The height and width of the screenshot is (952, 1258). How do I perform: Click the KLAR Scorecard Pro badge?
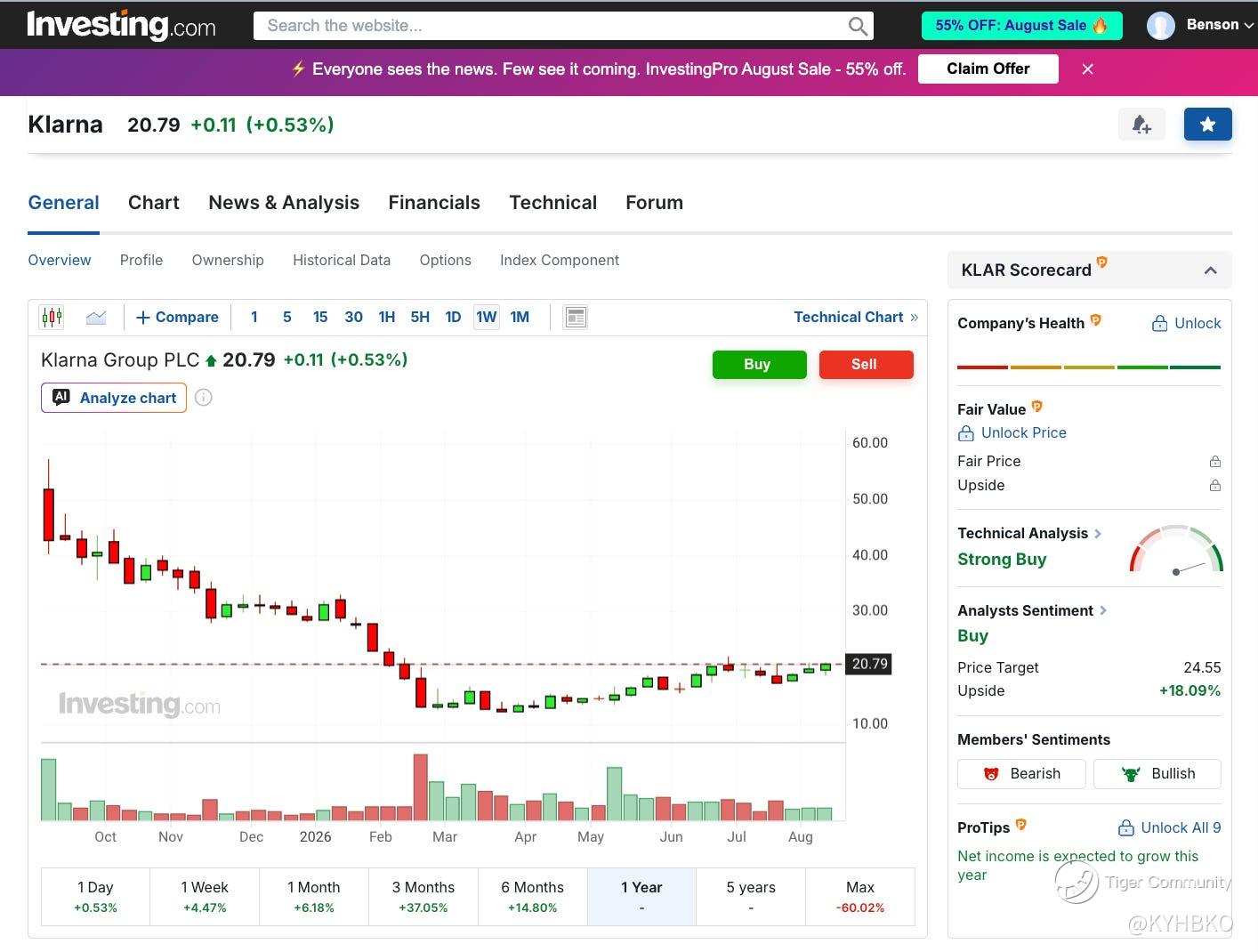point(1101,262)
